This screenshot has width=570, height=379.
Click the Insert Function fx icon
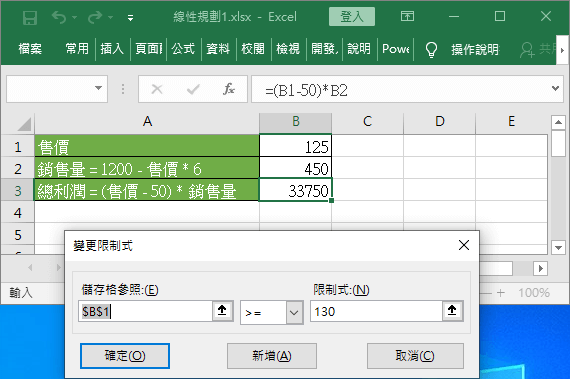[229, 89]
